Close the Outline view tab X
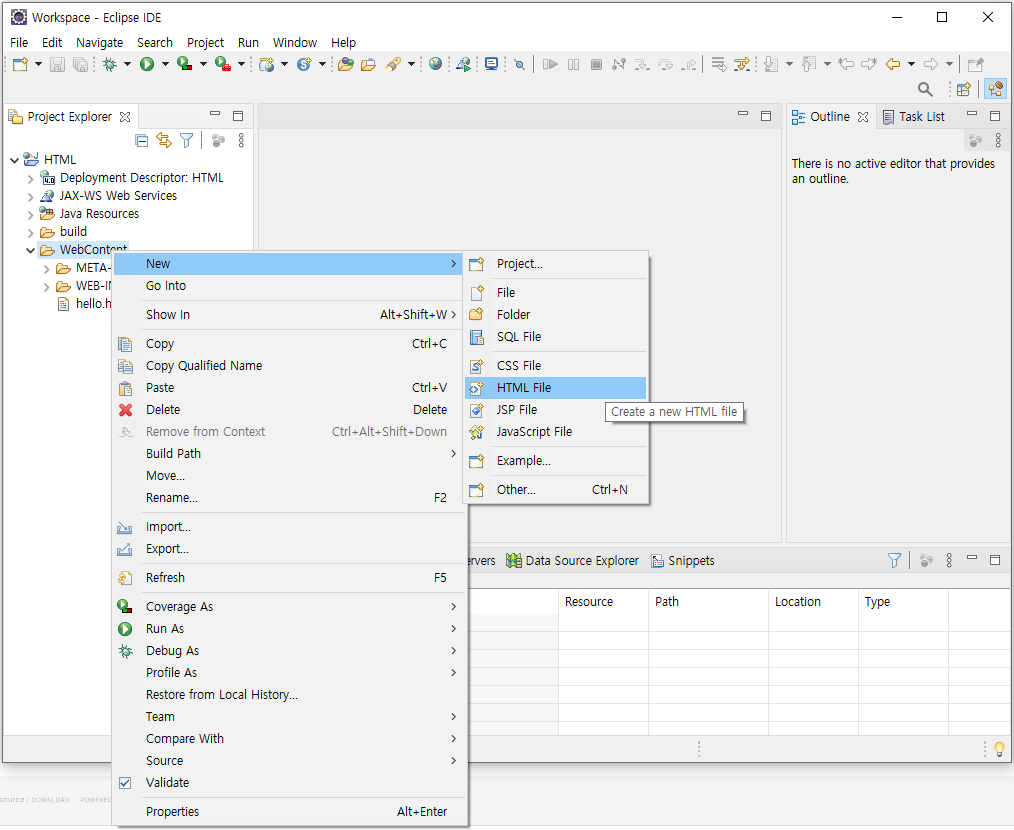Screen dimensions: 1014x830 click(863, 117)
